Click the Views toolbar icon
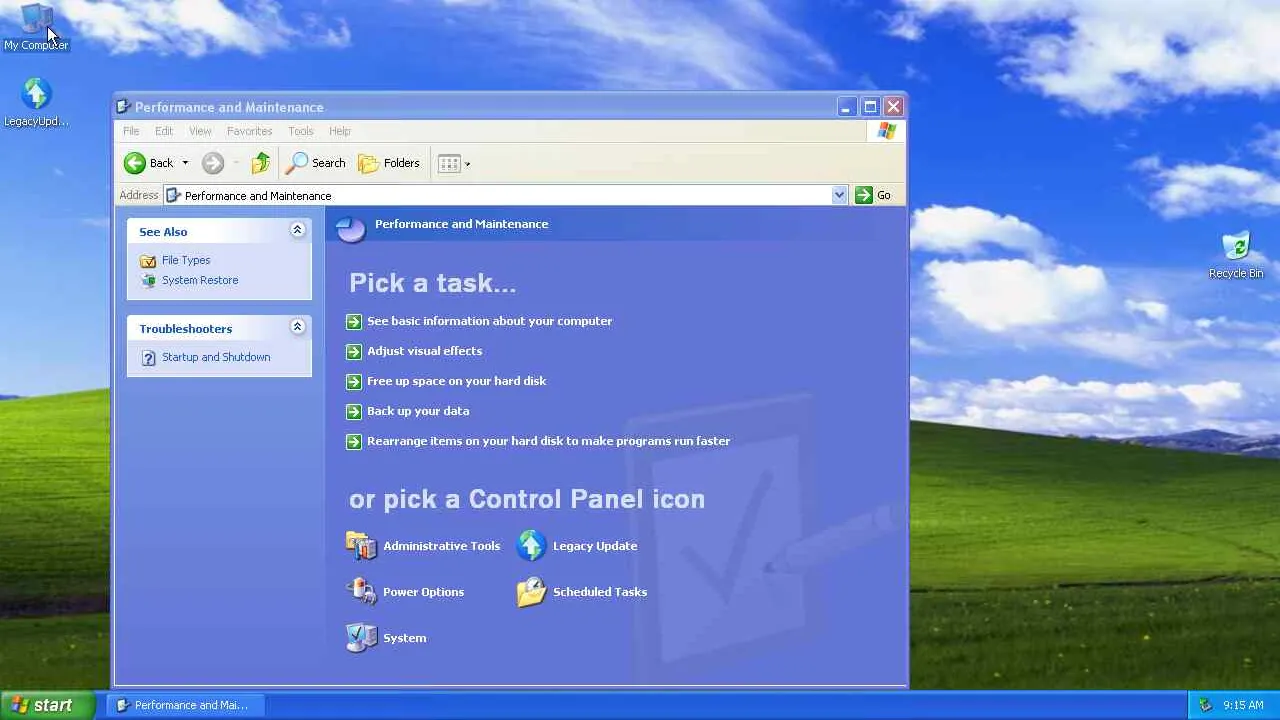This screenshot has height=720, width=1280. [449, 163]
